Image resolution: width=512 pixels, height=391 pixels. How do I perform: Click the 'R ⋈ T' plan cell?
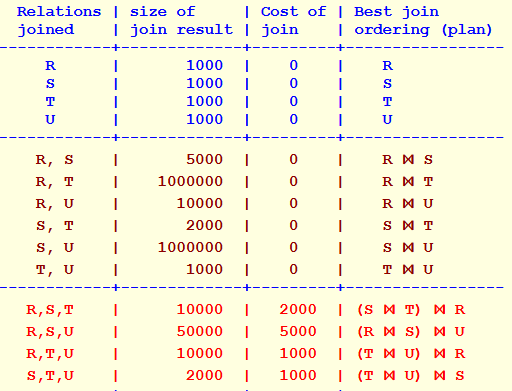pos(407,181)
